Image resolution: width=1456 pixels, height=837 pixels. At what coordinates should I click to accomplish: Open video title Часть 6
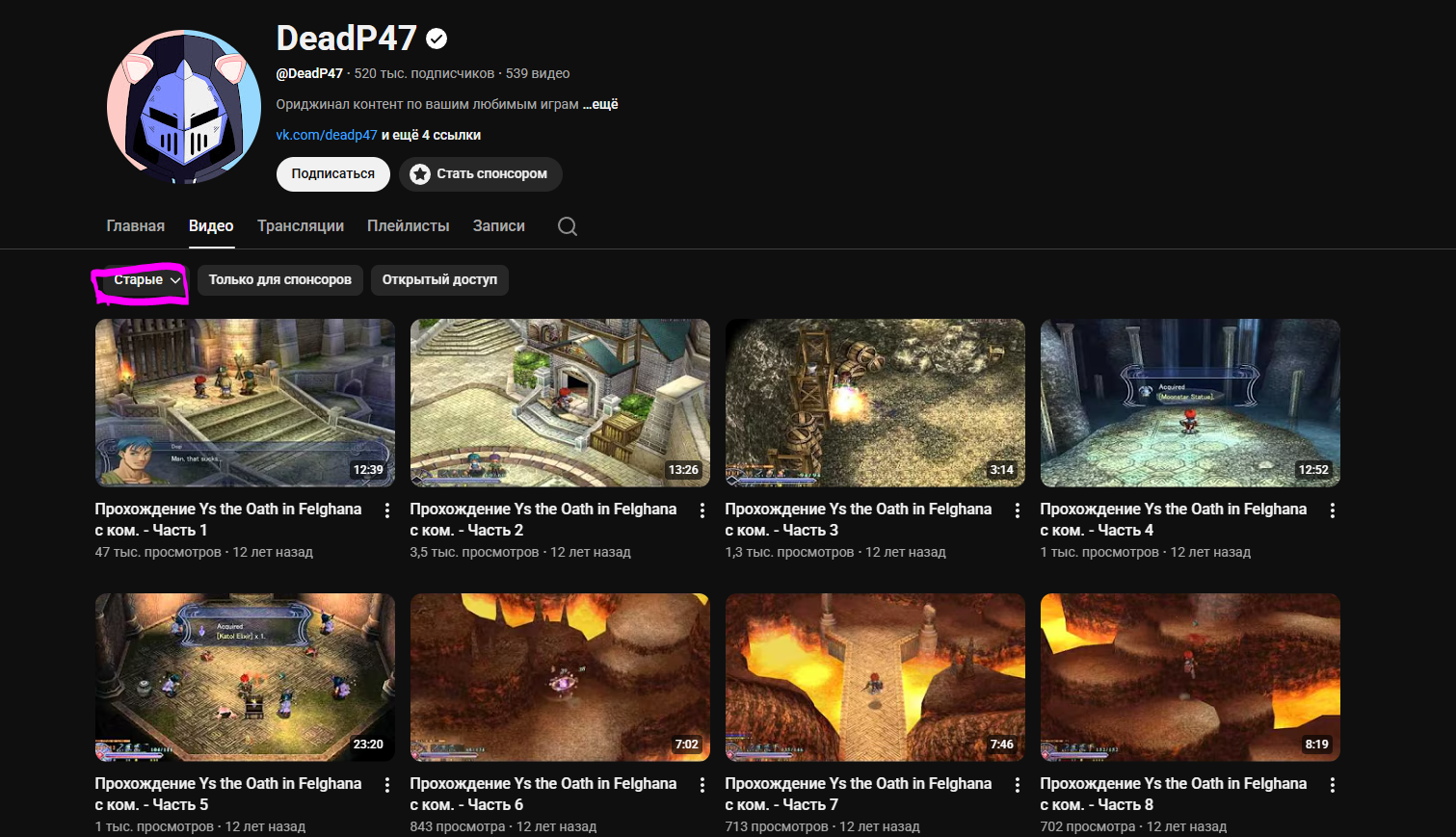pyautogui.click(x=543, y=795)
